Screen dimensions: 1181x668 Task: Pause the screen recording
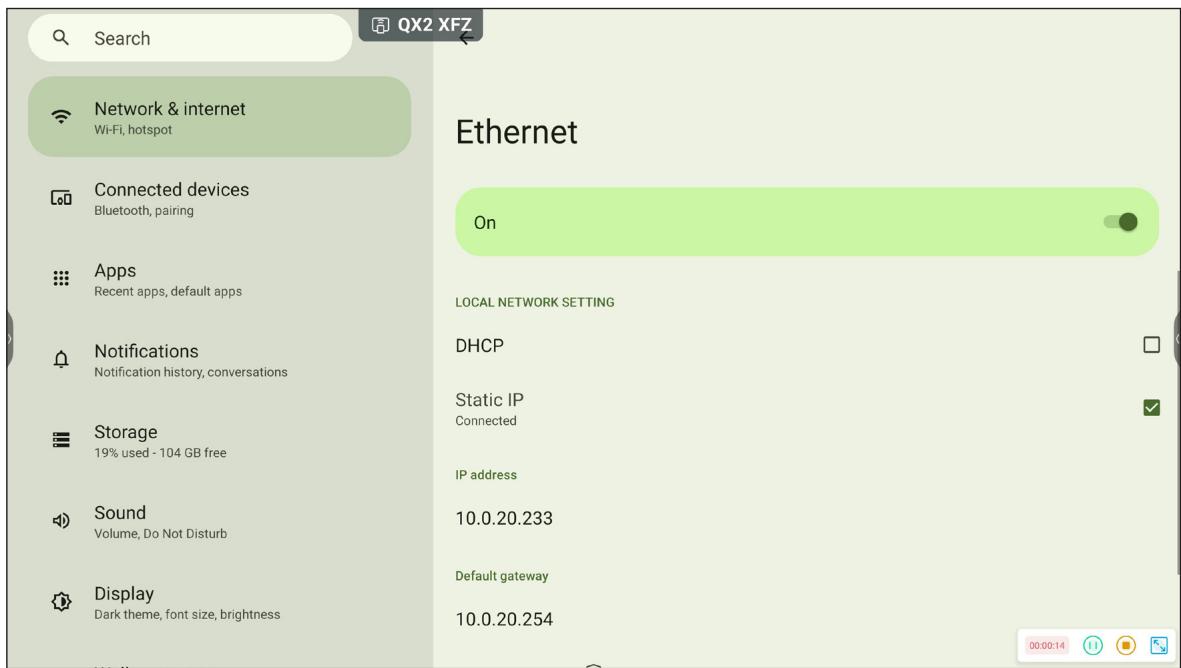pyautogui.click(x=1092, y=645)
